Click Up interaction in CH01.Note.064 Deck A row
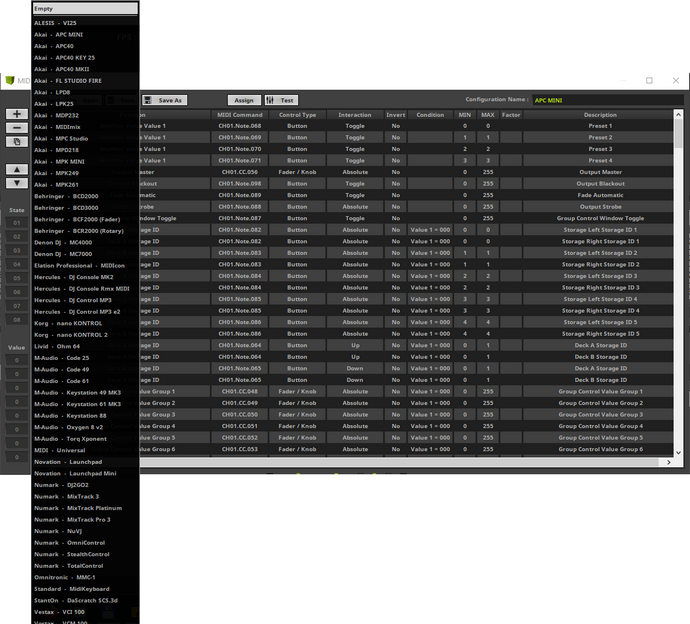 point(355,345)
